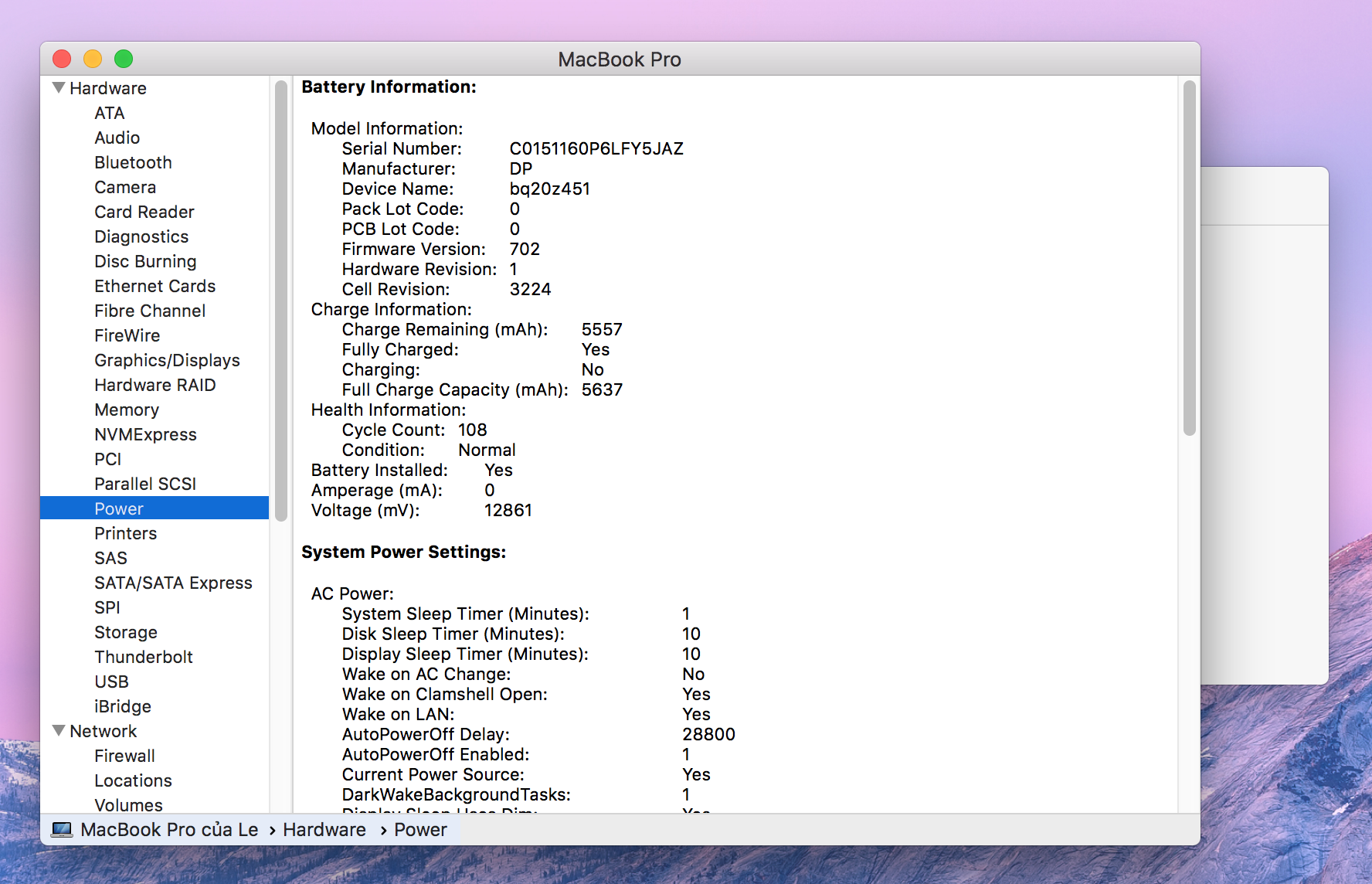This screenshot has height=884, width=1372.
Task: Select Hardware RAID in the sidebar
Action: point(155,385)
